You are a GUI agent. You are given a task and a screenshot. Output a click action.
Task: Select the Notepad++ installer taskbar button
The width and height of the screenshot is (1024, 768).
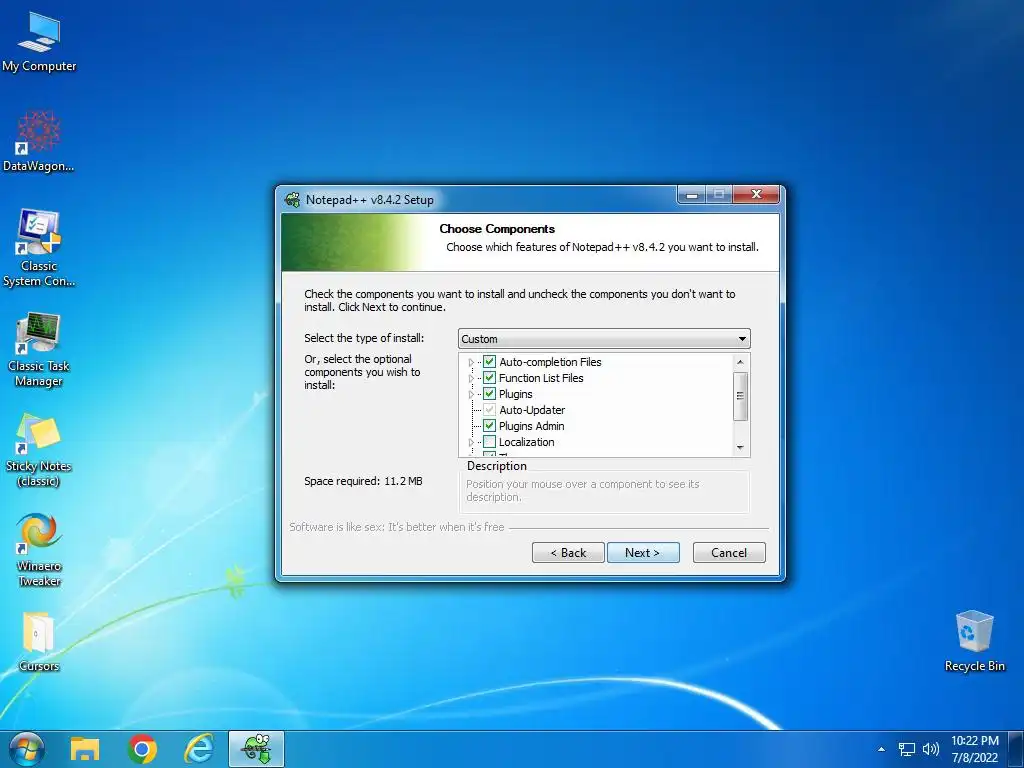(256, 749)
